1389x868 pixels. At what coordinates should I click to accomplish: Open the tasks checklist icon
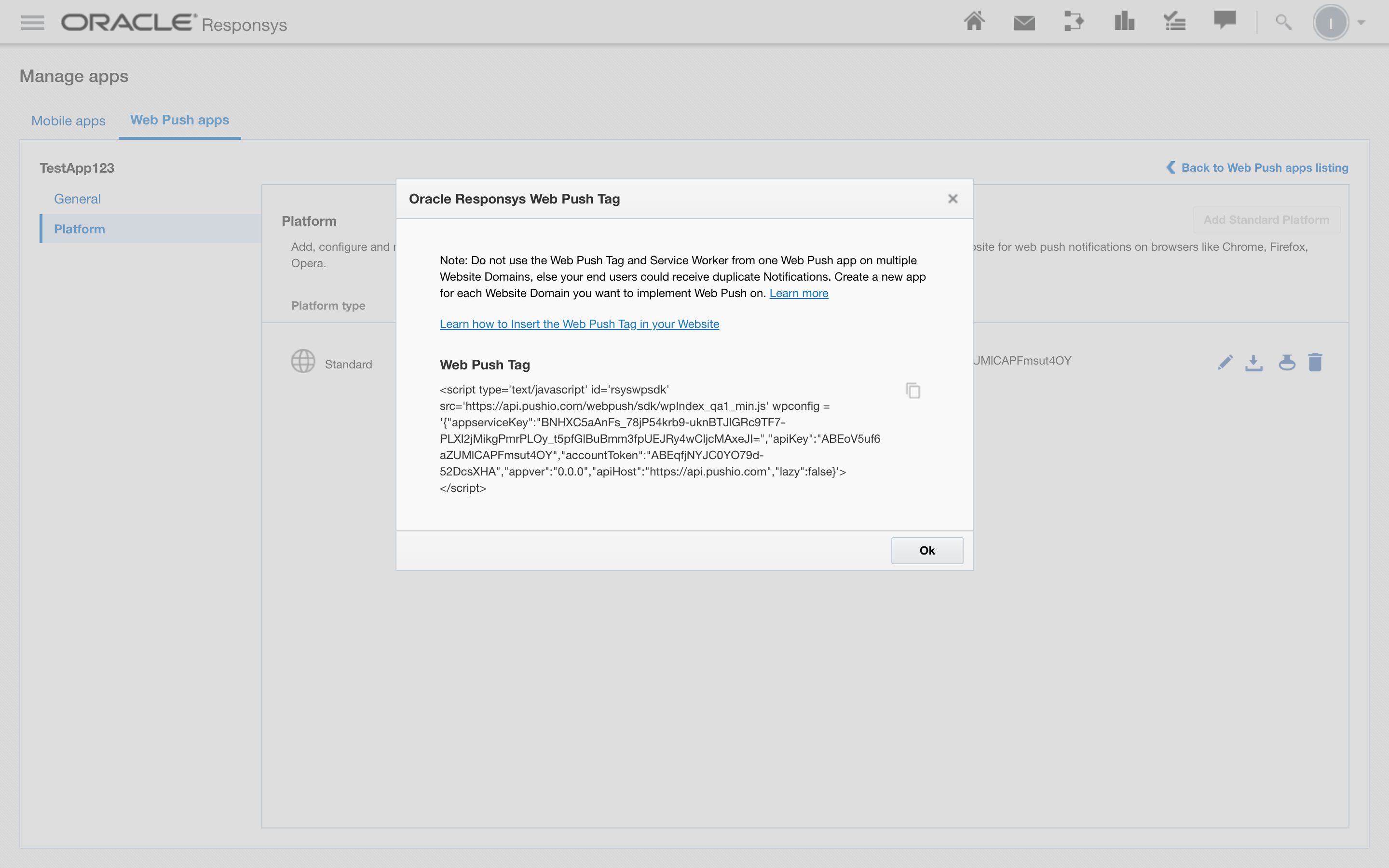point(1174,22)
